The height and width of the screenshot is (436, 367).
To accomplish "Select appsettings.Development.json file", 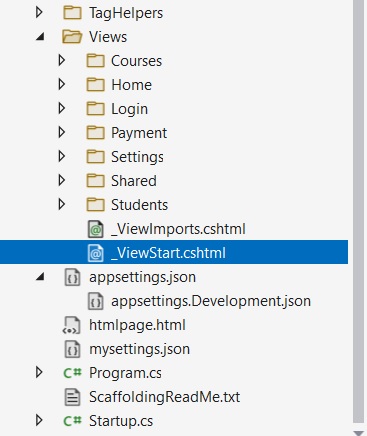I will click(211, 301).
